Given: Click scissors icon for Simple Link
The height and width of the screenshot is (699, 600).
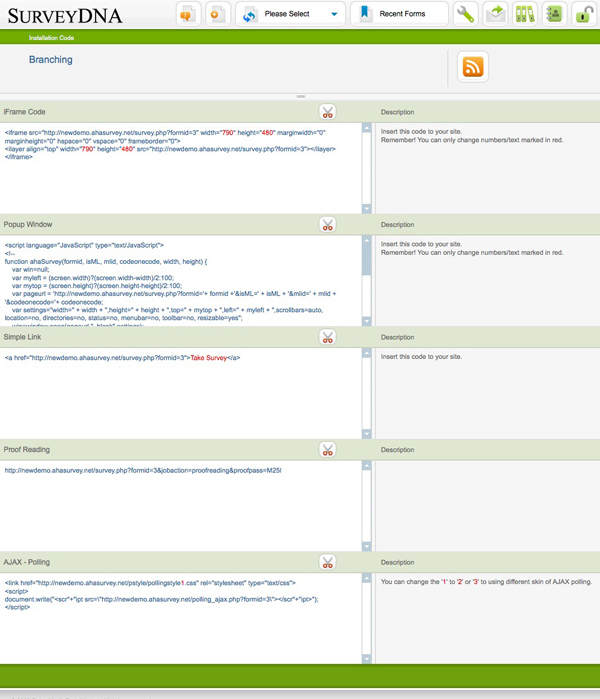Looking at the screenshot, I should 327,337.
